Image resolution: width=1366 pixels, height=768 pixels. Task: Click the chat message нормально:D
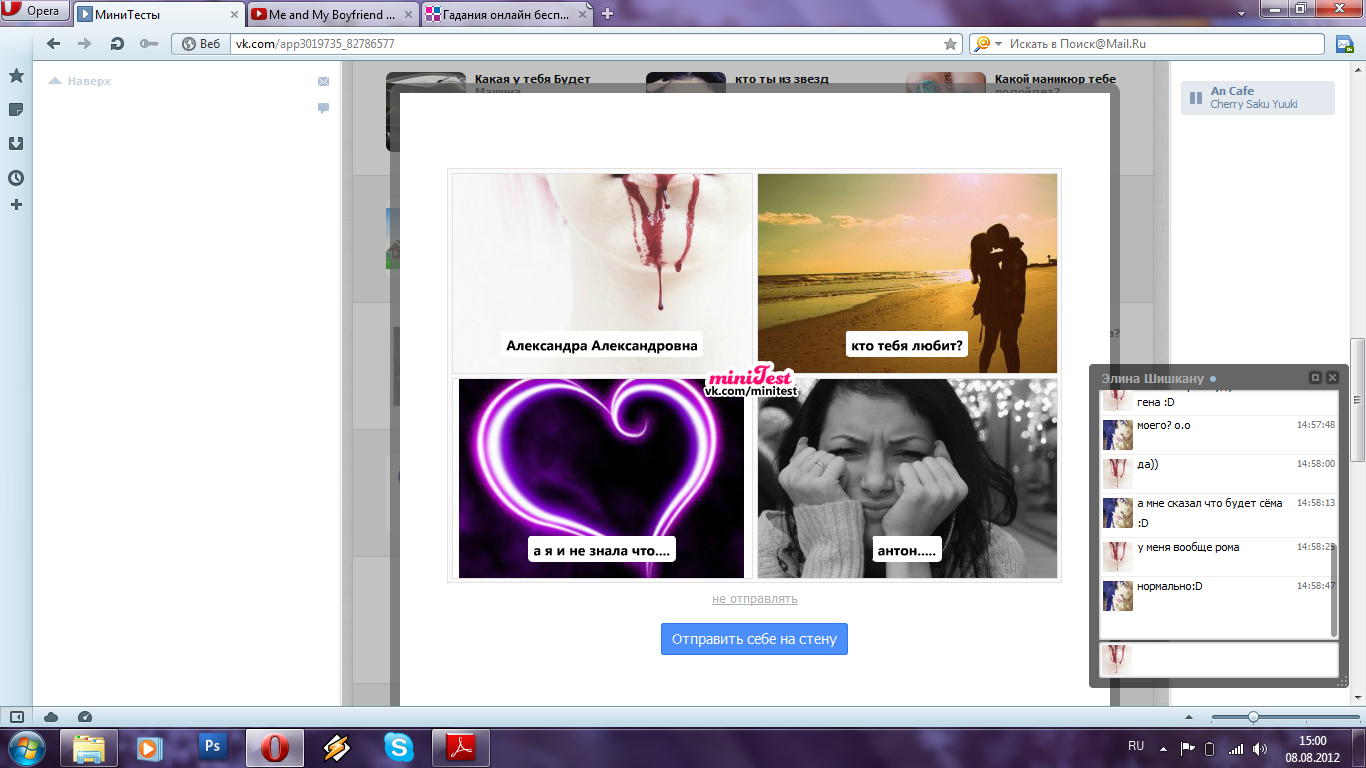(x=1170, y=586)
